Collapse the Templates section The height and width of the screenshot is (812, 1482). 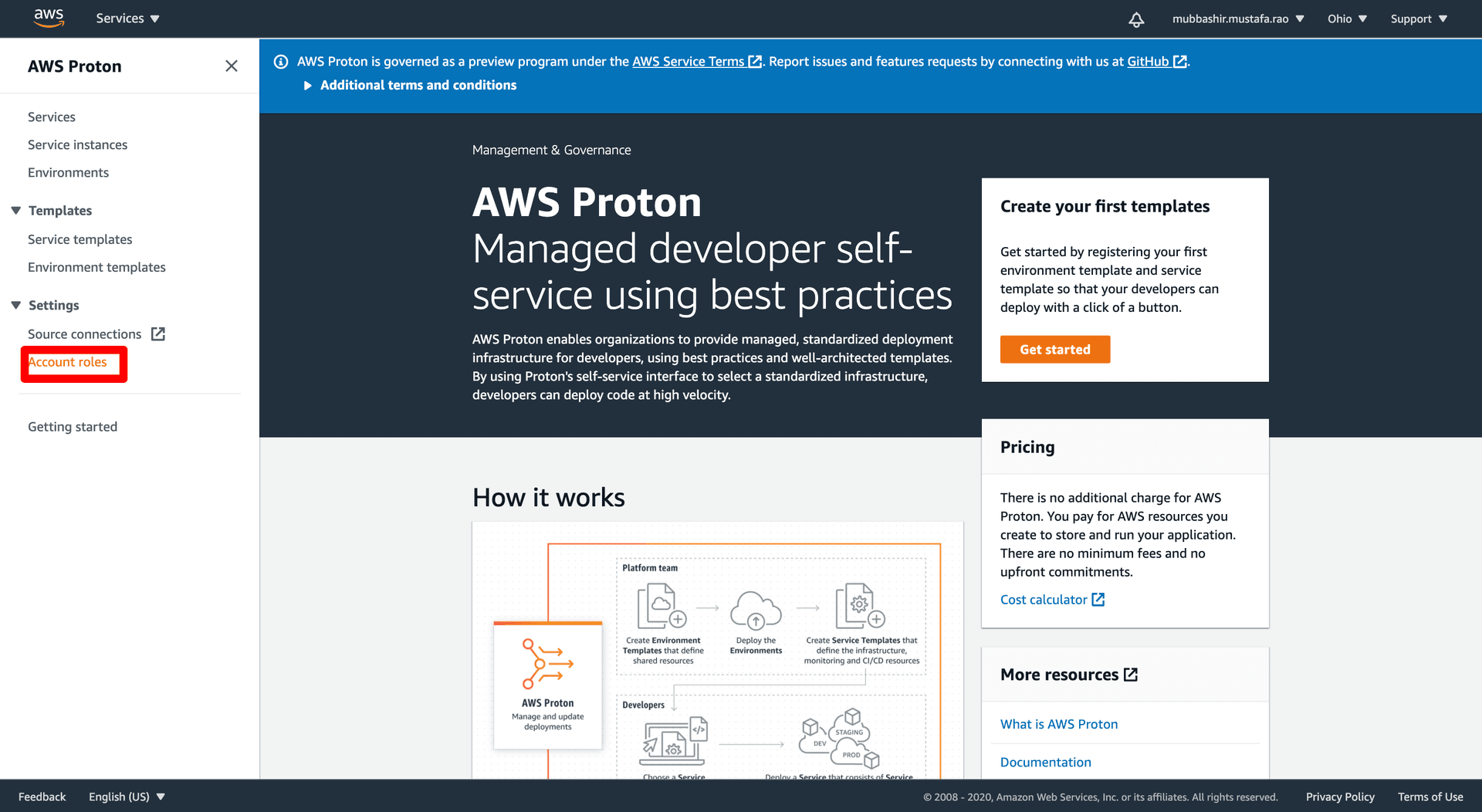pos(16,211)
